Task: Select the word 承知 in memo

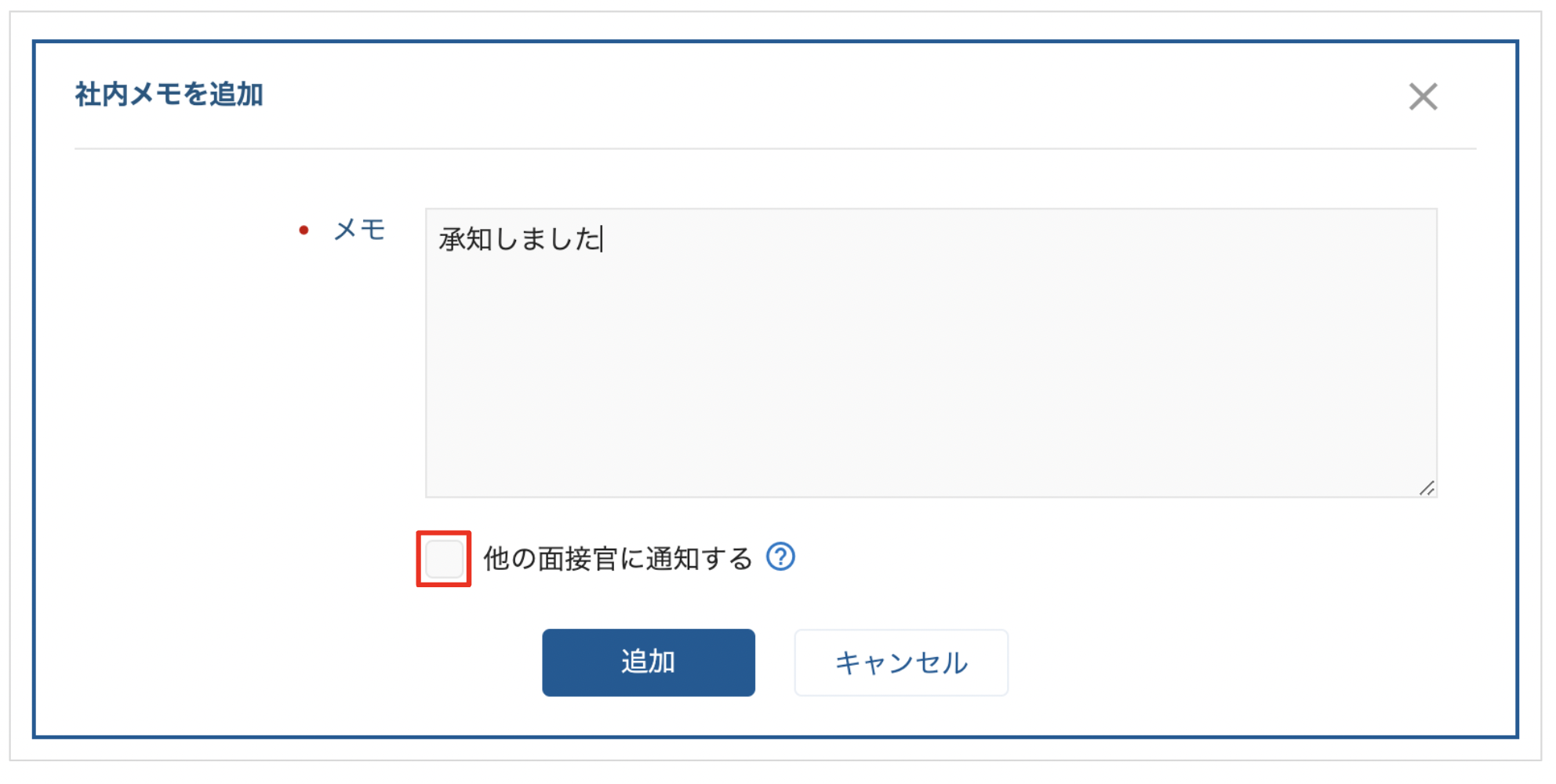Action: 465,239
